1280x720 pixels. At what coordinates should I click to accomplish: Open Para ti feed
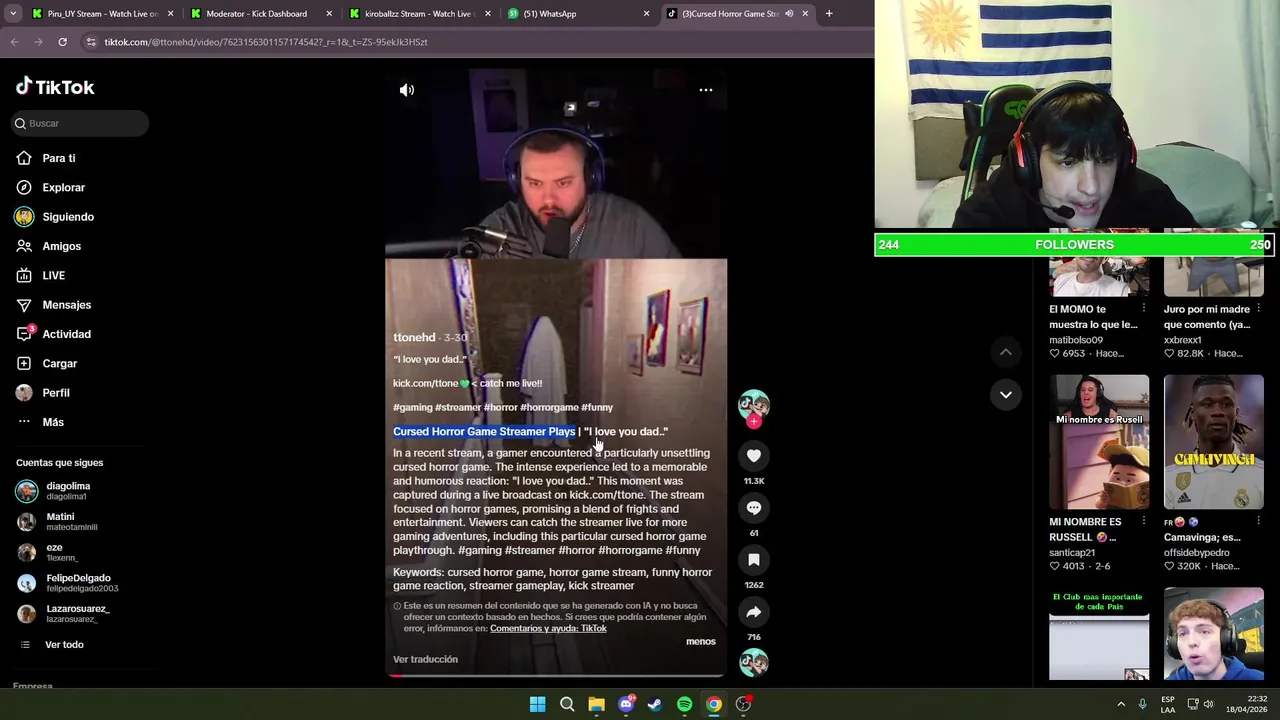coord(58,158)
